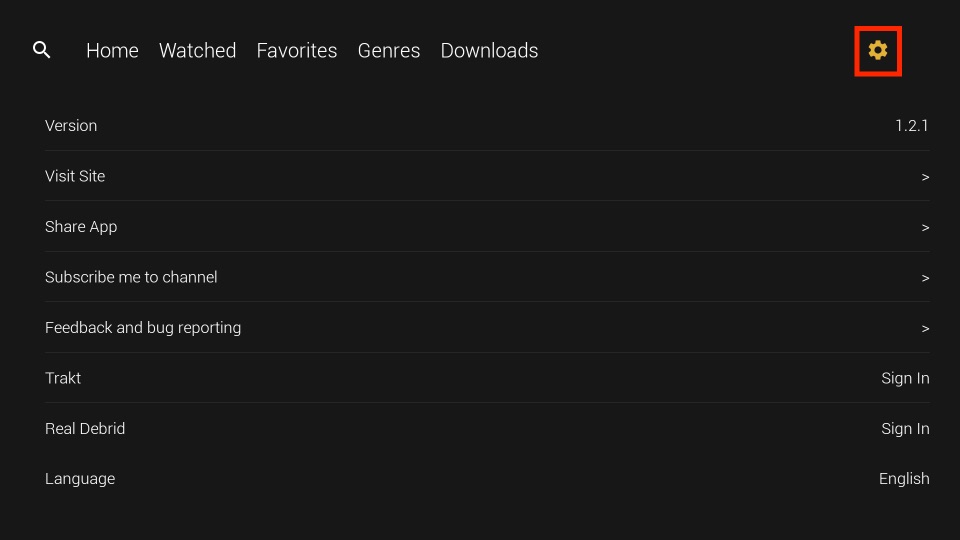Open the Subscribe me to channel arrow
The height and width of the screenshot is (540, 960).
[x=925, y=278]
